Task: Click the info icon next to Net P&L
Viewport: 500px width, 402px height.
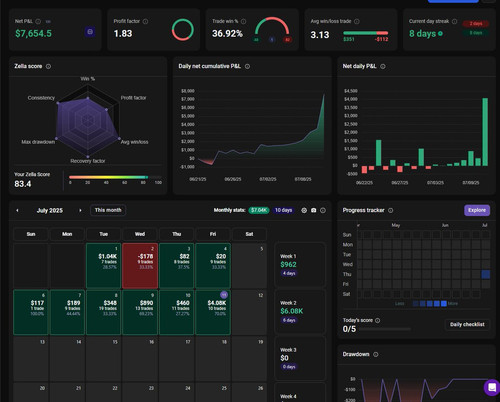Action: (x=38, y=21)
